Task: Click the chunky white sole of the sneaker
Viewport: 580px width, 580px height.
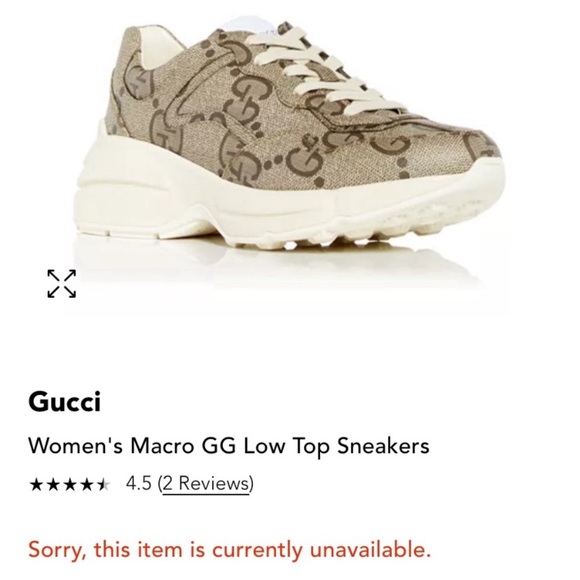Action: pos(281,207)
